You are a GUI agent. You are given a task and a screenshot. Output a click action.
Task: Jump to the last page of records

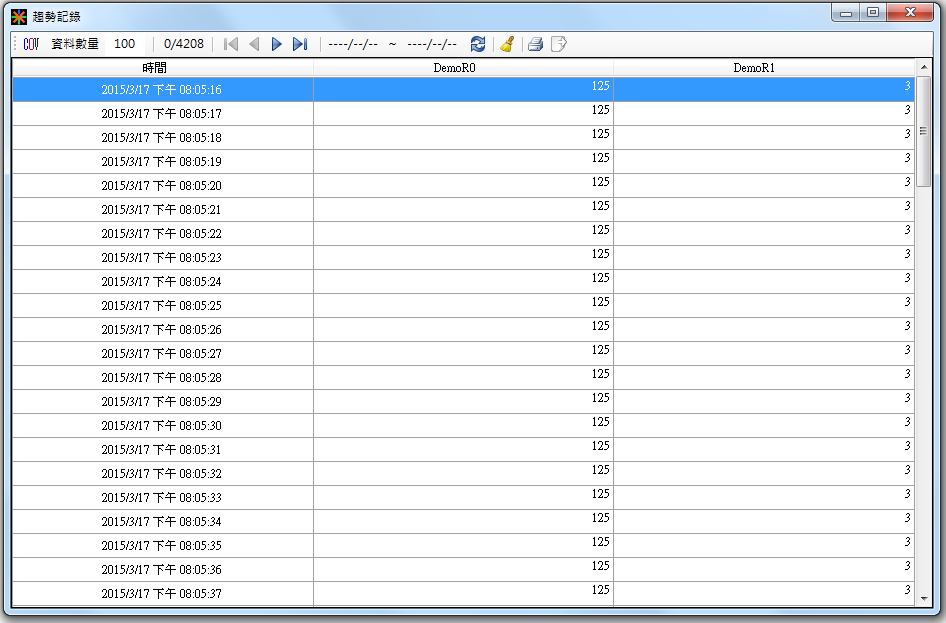300,44
